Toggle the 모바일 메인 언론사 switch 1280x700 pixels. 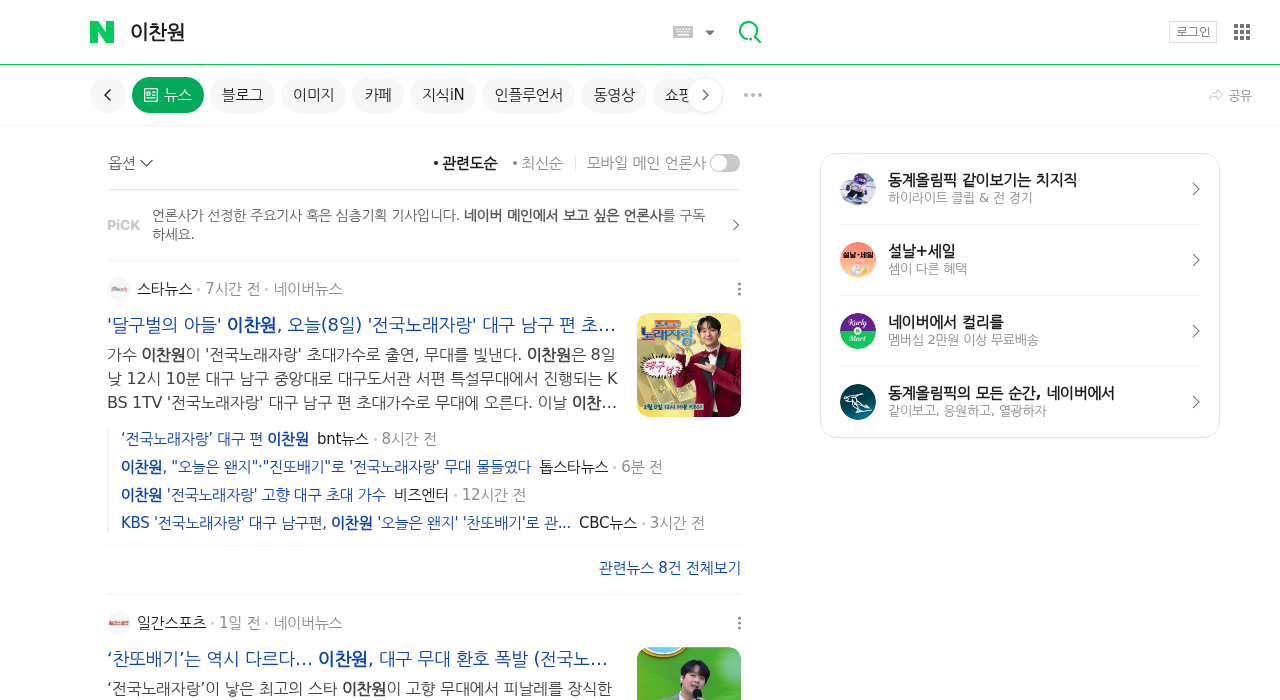tap(725, 162)
